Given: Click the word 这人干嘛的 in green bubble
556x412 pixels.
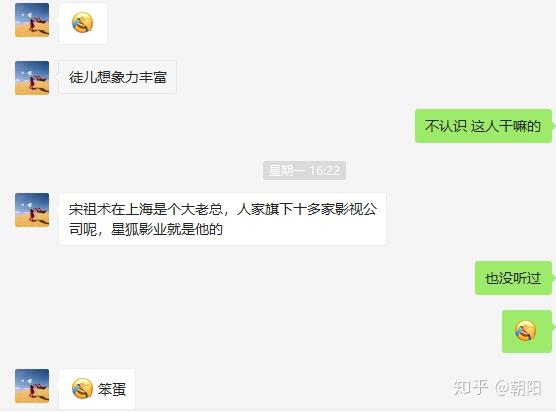Looking at the screenshot, I should click(x=506, y=126).
